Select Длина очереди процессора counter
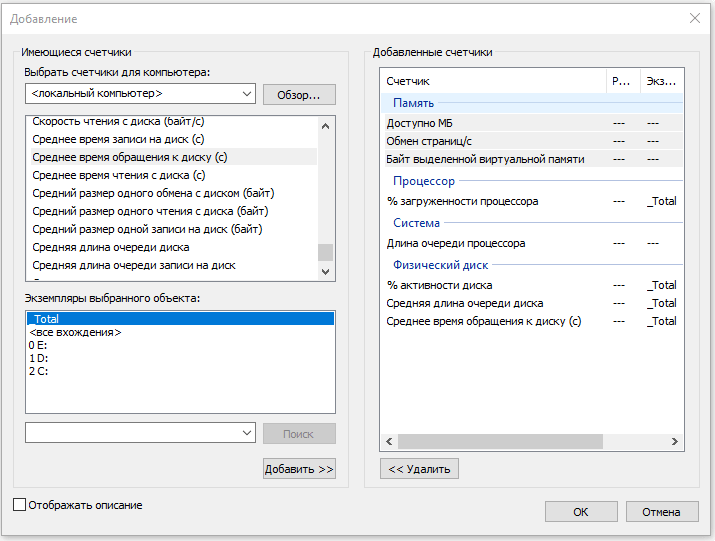The image size is (715, 541). tap(532, 243)
